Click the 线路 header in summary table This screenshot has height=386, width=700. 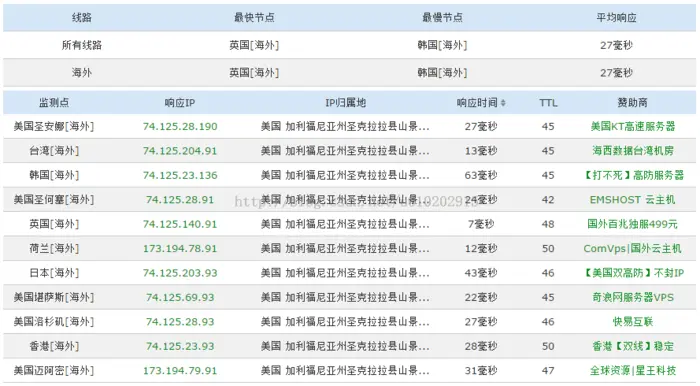(82, 17)
